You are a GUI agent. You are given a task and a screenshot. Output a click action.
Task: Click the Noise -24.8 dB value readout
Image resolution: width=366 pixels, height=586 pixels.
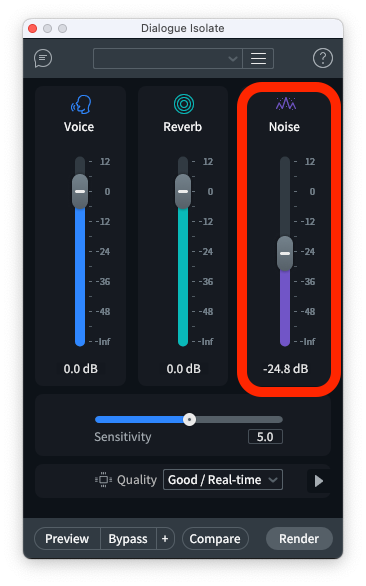tap(286, 369)
